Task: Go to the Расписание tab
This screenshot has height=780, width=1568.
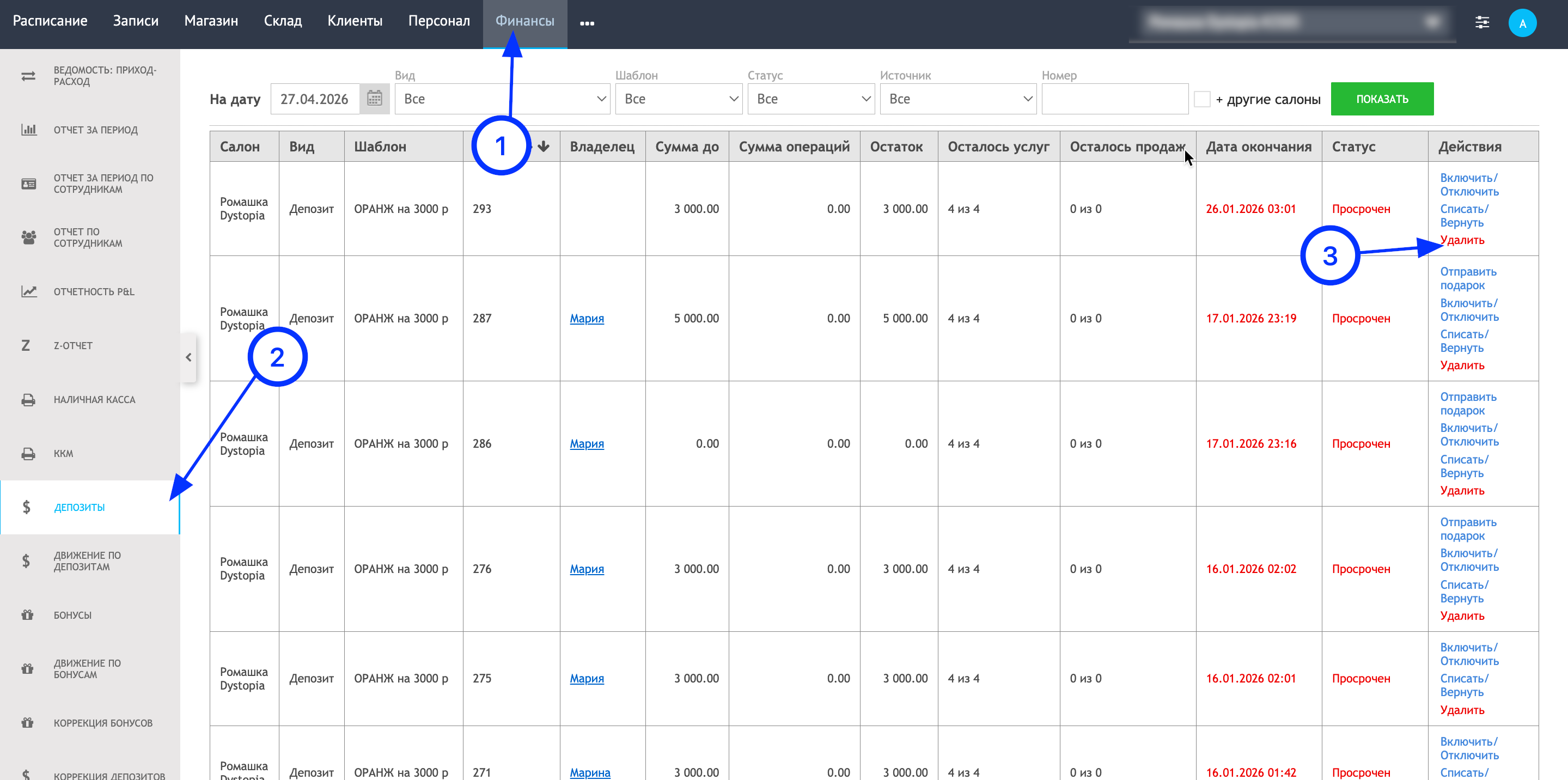Action: (x=50, y=21)
